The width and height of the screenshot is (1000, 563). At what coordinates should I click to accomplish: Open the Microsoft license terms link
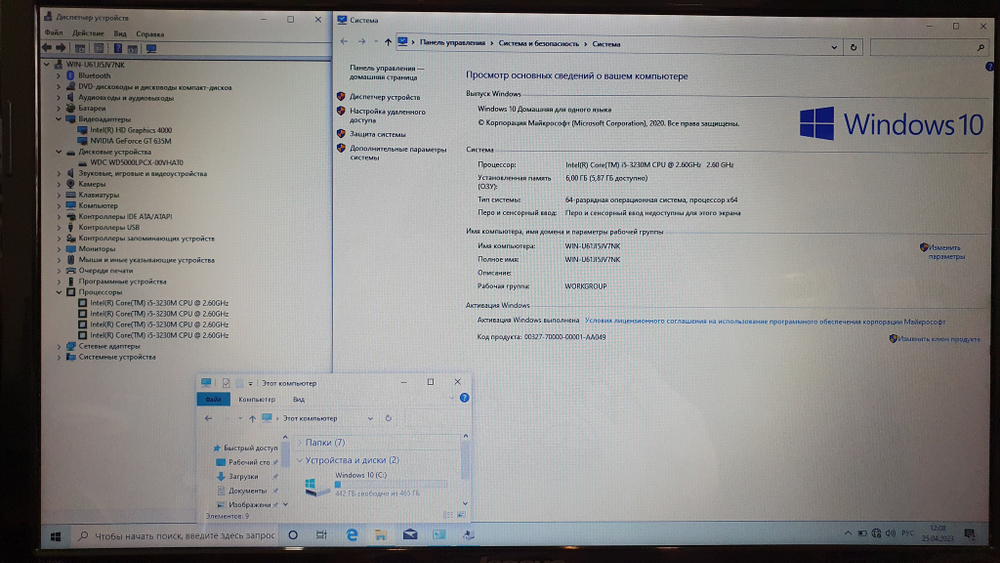pos(765,321)
